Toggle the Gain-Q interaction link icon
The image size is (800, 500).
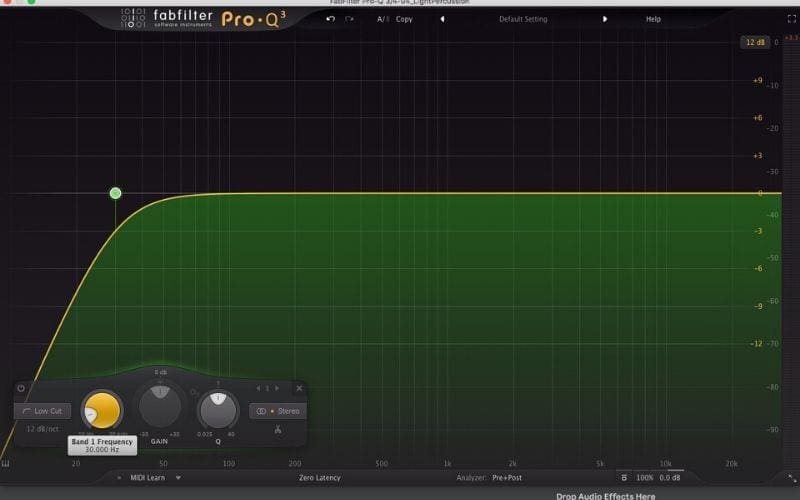[x=193, y=392]
